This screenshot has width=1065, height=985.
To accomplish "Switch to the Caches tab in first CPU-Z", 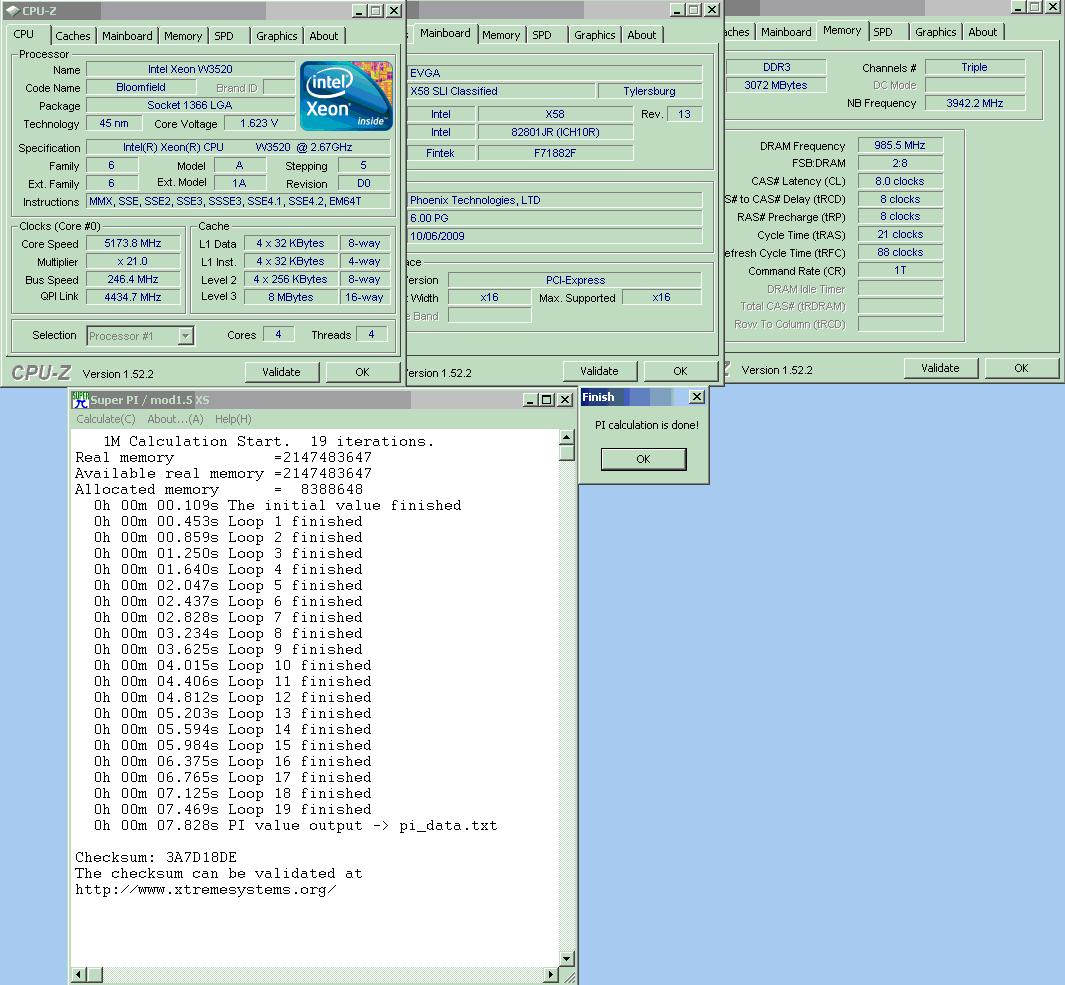I will pyautogui.click(x=73, y=36).
